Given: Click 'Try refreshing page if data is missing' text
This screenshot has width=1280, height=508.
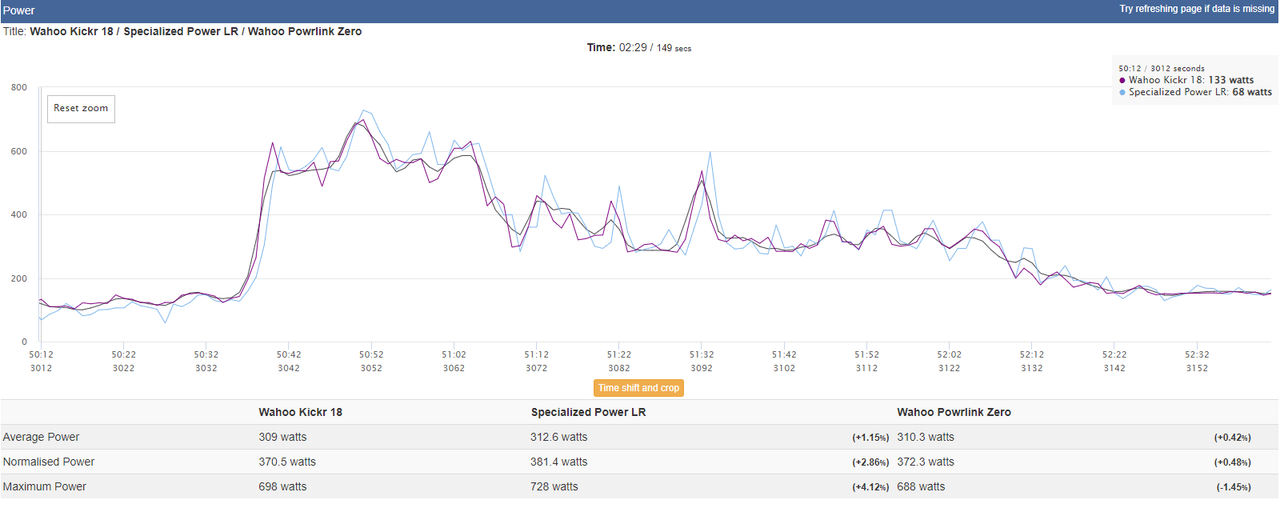Looking at the screenshot, I should point(1197,9).
